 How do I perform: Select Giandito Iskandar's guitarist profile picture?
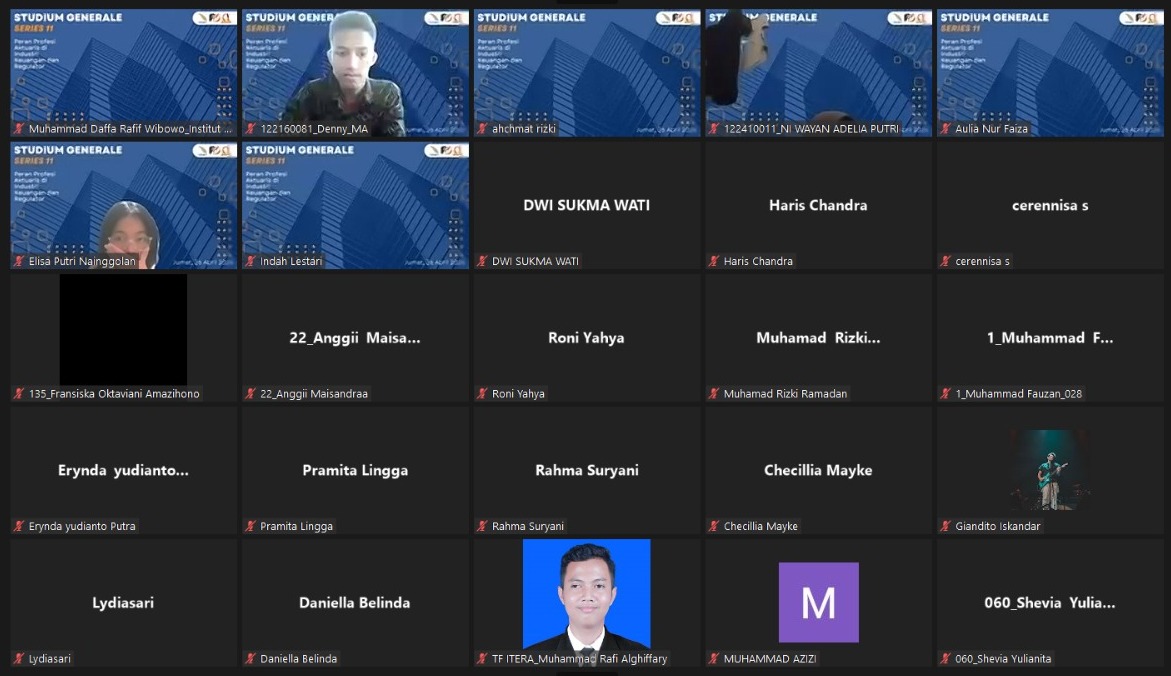point(1049,470)
